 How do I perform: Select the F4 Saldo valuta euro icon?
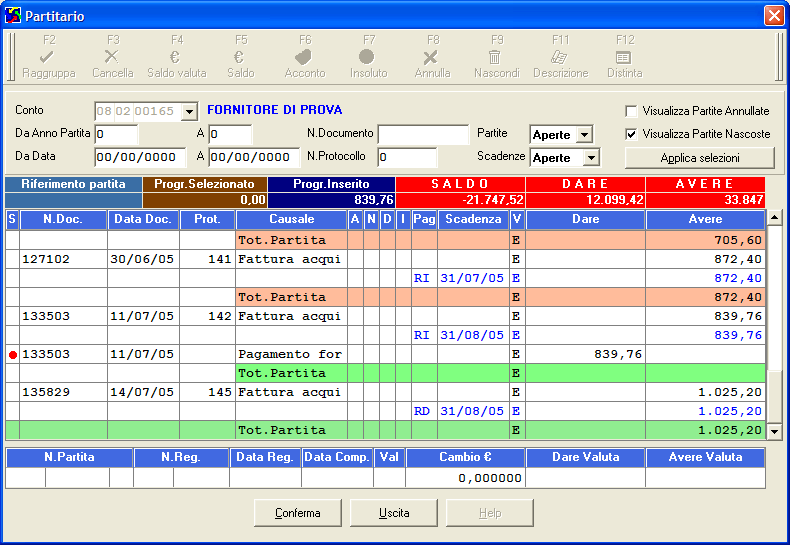click(x=175, y=57)
